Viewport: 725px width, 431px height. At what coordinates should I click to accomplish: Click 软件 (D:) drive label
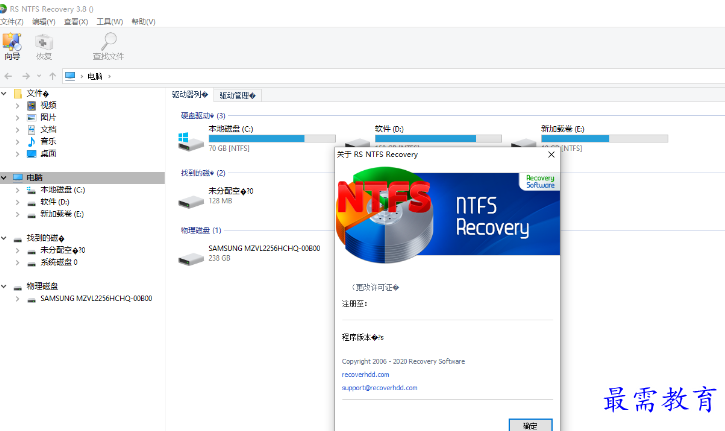[389, 129]
